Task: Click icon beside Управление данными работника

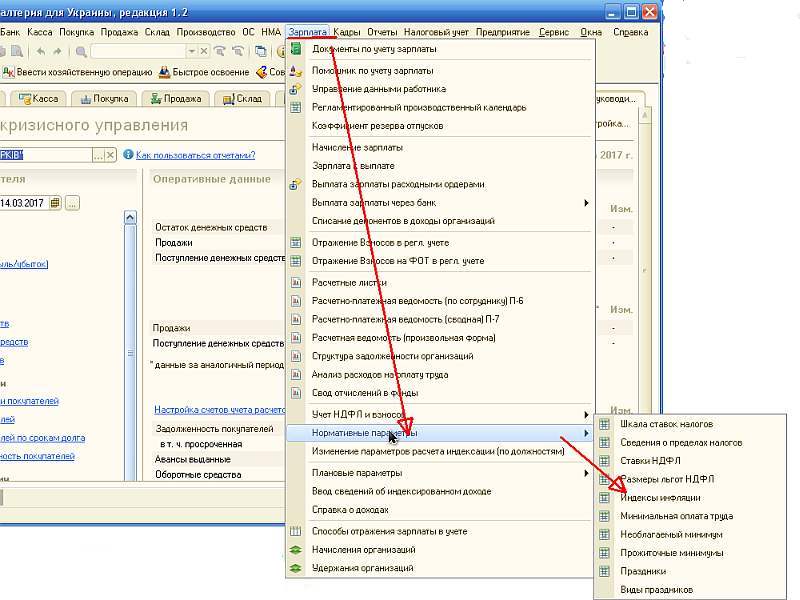Action: pyautogui.click(x=295, y=89)
